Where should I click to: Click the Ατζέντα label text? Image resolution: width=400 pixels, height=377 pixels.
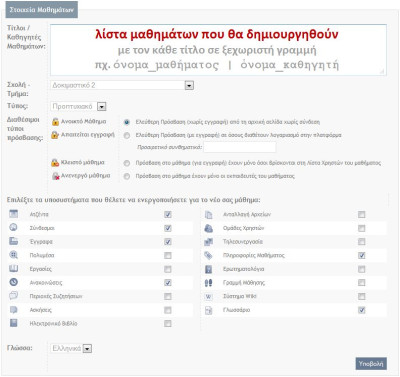coord(39,214)
